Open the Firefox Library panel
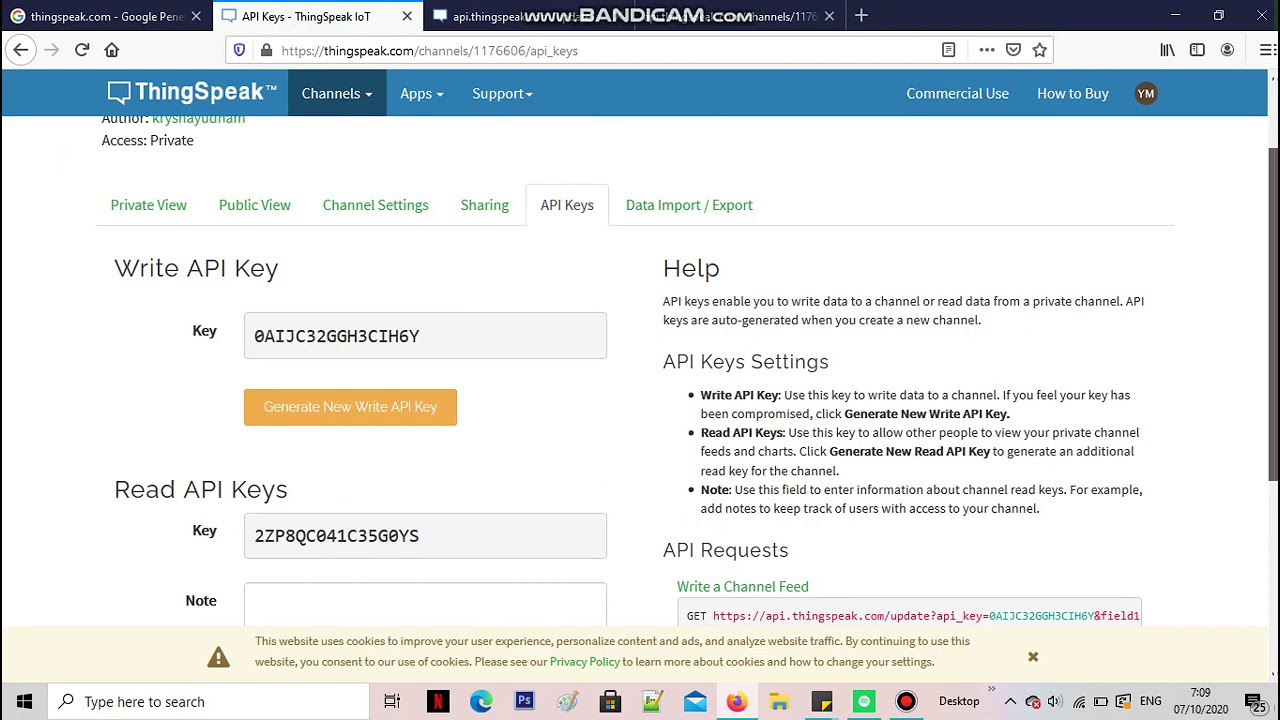Image resolution: width=1280 pixels, height=720 pixels. (1167, 50)
